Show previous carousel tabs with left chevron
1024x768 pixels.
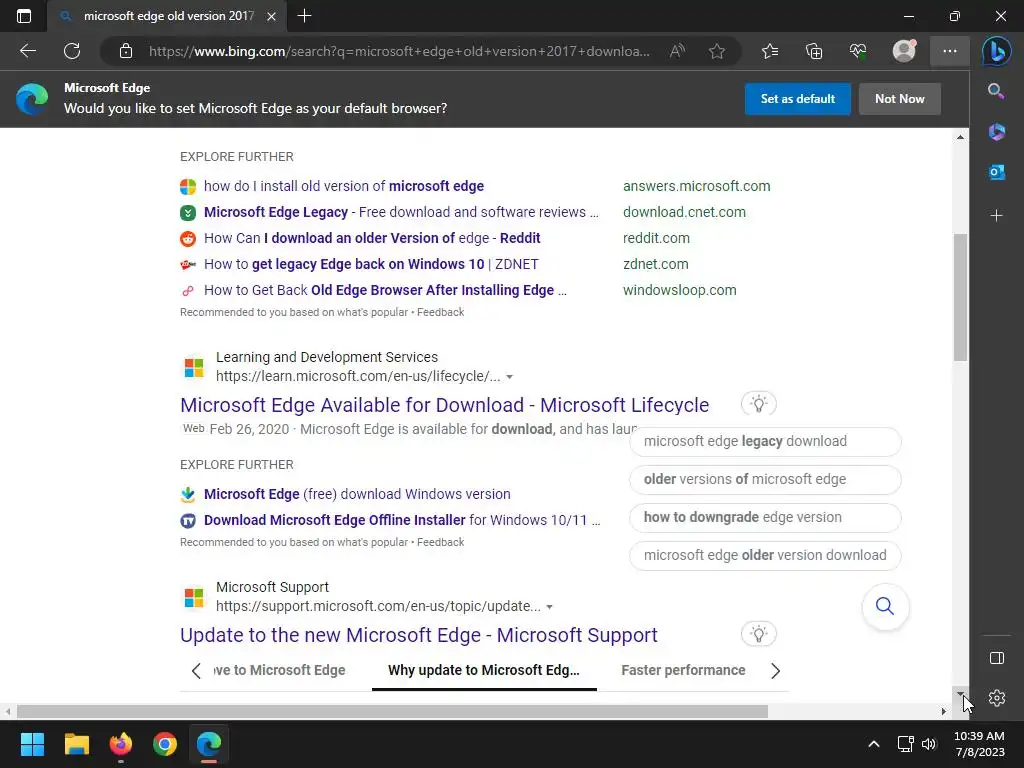coord(196,671)
